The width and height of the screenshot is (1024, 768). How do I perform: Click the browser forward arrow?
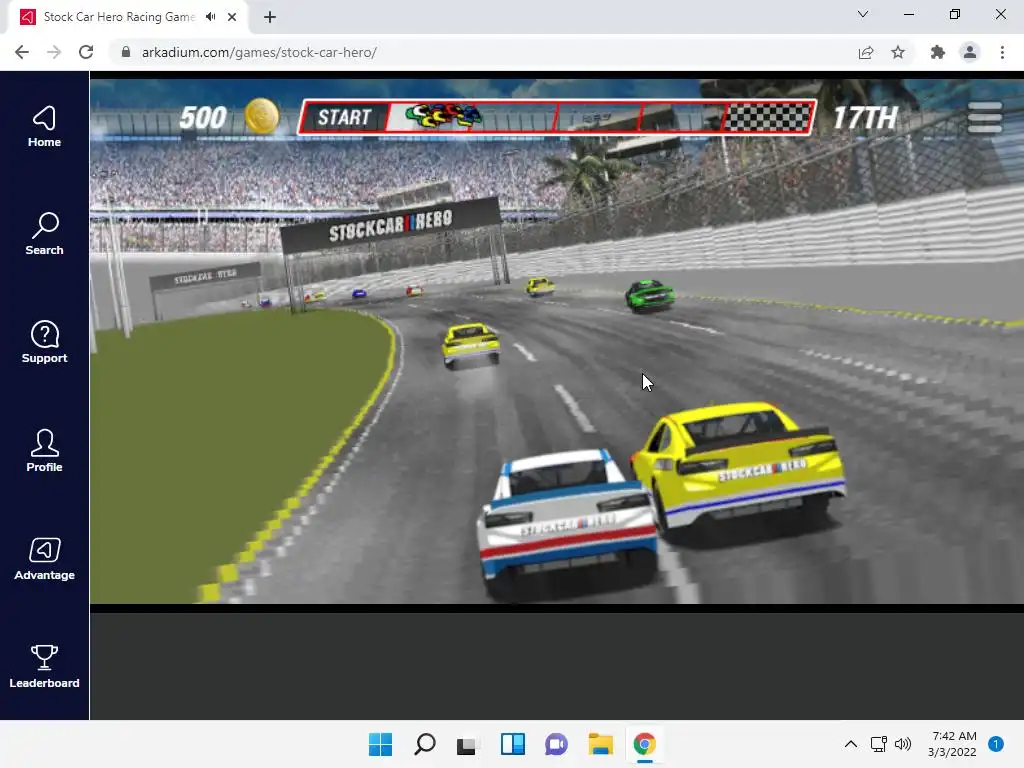tap(54, 52)
